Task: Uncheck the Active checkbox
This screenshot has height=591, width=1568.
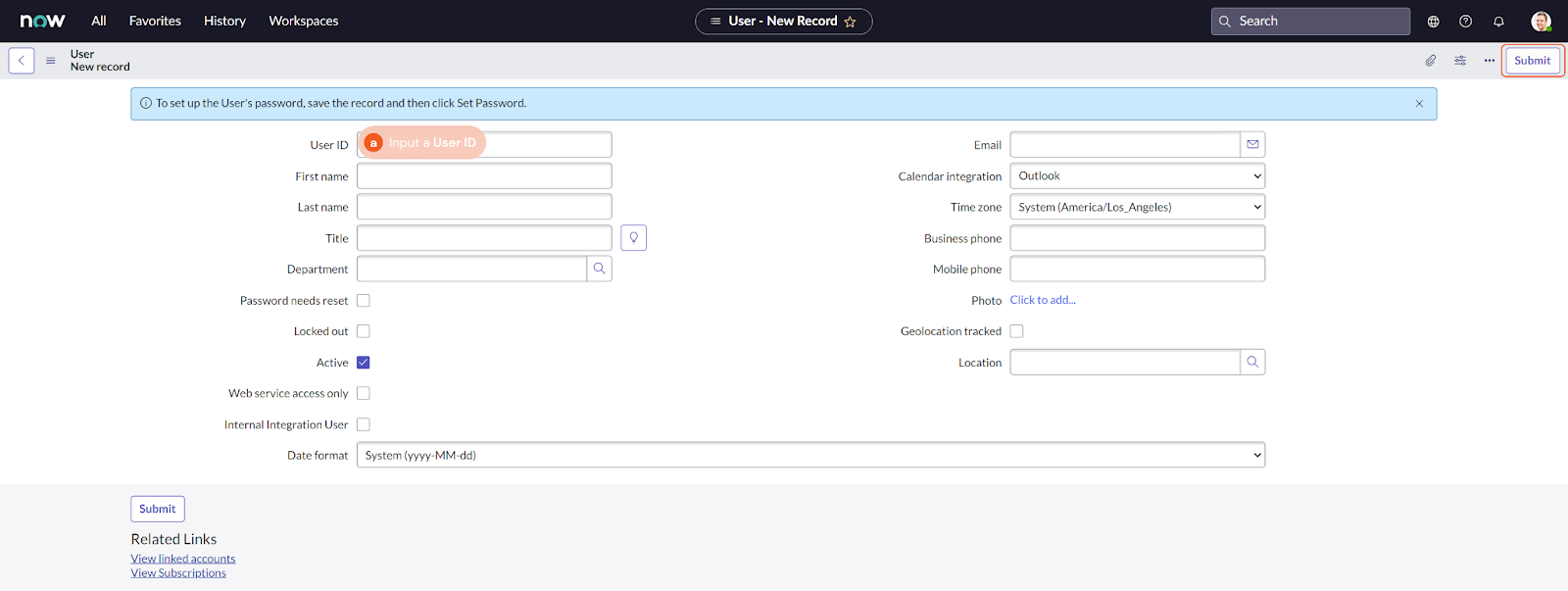Action: coord(364,363)
